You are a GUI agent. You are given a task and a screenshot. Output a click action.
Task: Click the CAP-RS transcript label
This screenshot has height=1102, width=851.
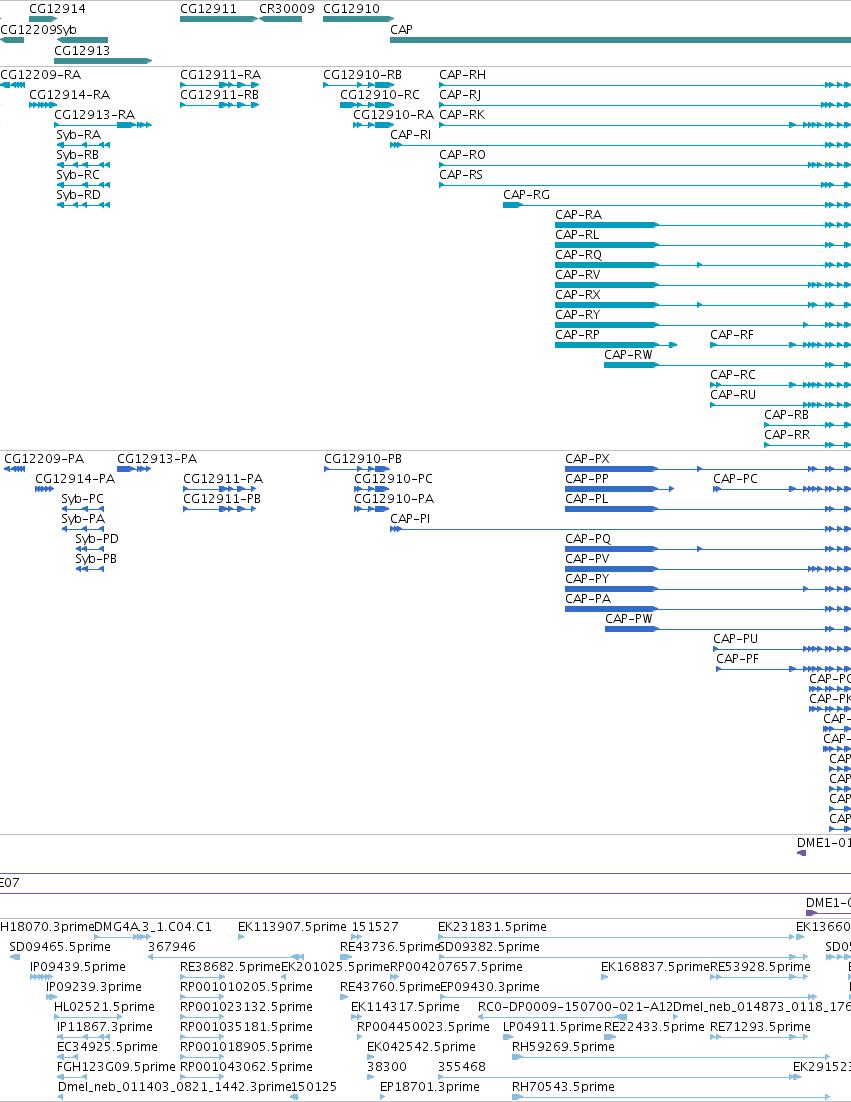[461, 174]
